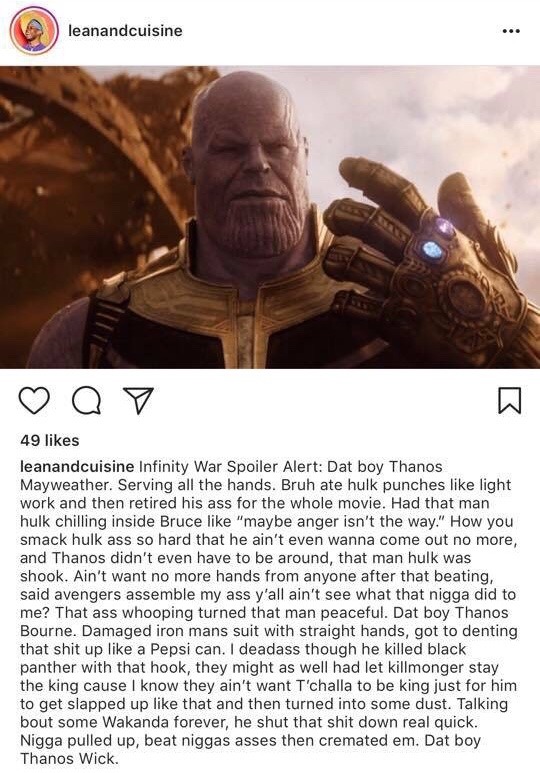
Task: Share the post using the paper plane icon
Action: 138,400
